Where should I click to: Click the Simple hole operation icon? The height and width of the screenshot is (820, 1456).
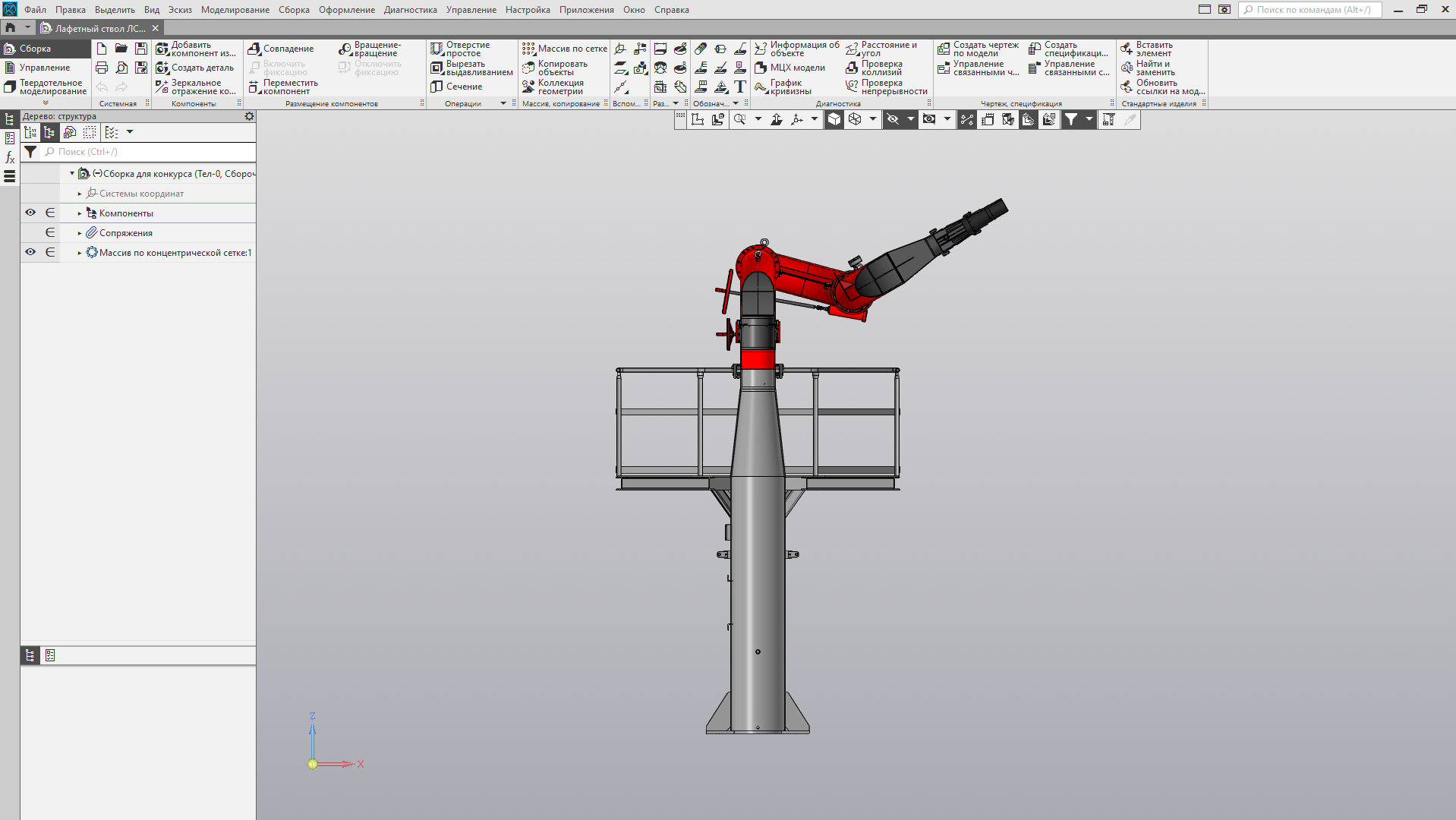coord(436,49)
